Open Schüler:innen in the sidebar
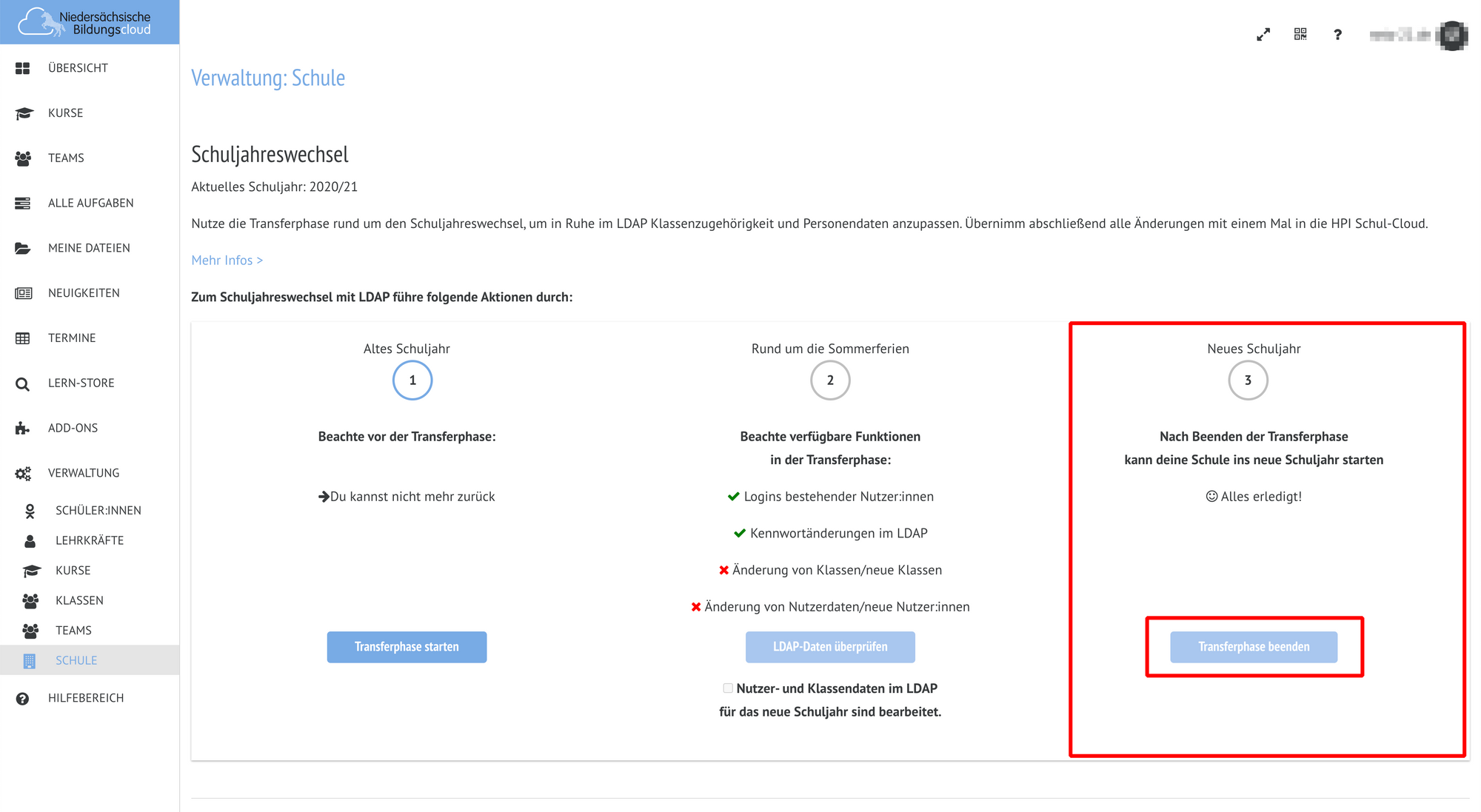 [x=98, y=511]
